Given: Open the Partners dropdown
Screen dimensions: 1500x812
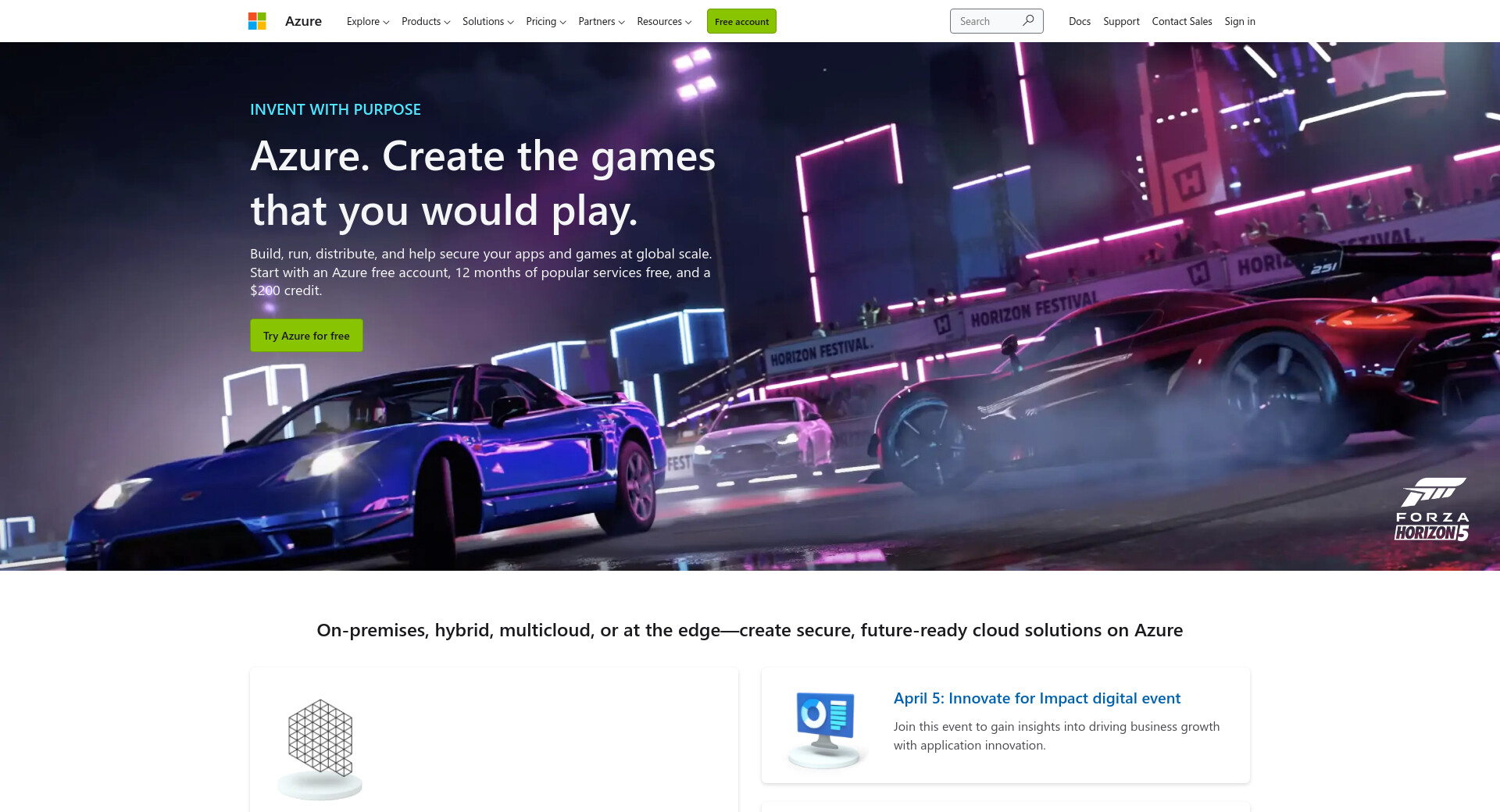Looking at the screenshot, I should [602, 21].
